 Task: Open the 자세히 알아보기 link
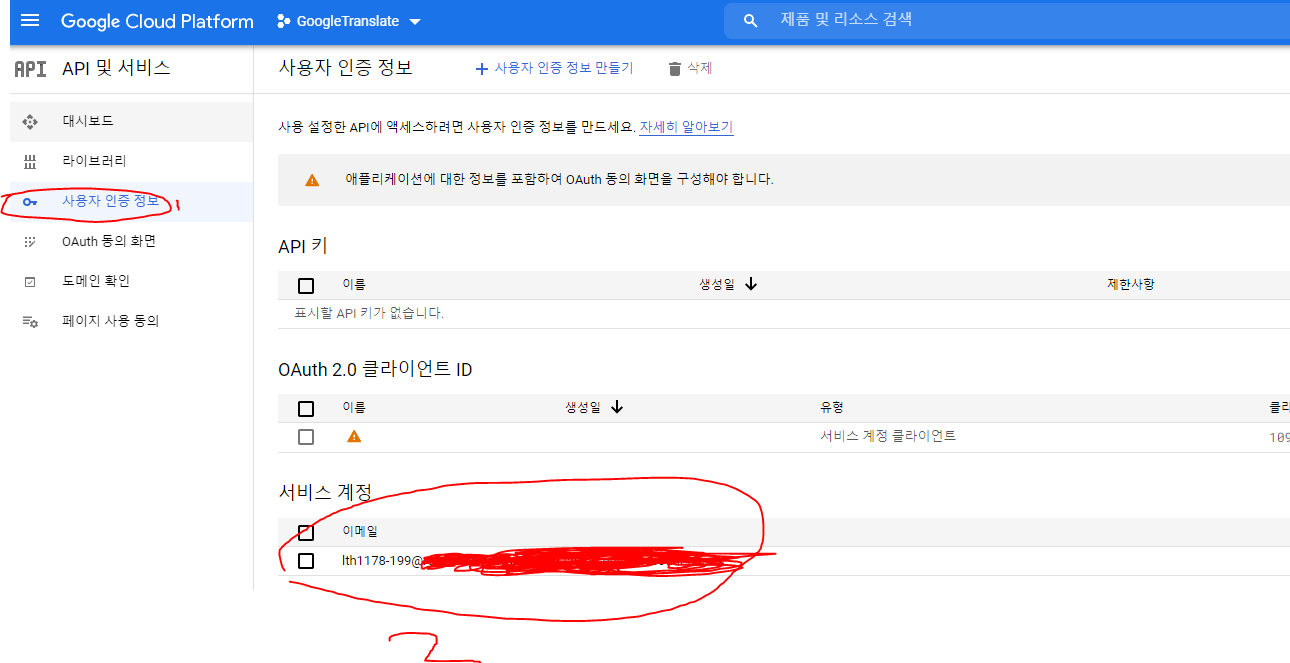(686, 127)
